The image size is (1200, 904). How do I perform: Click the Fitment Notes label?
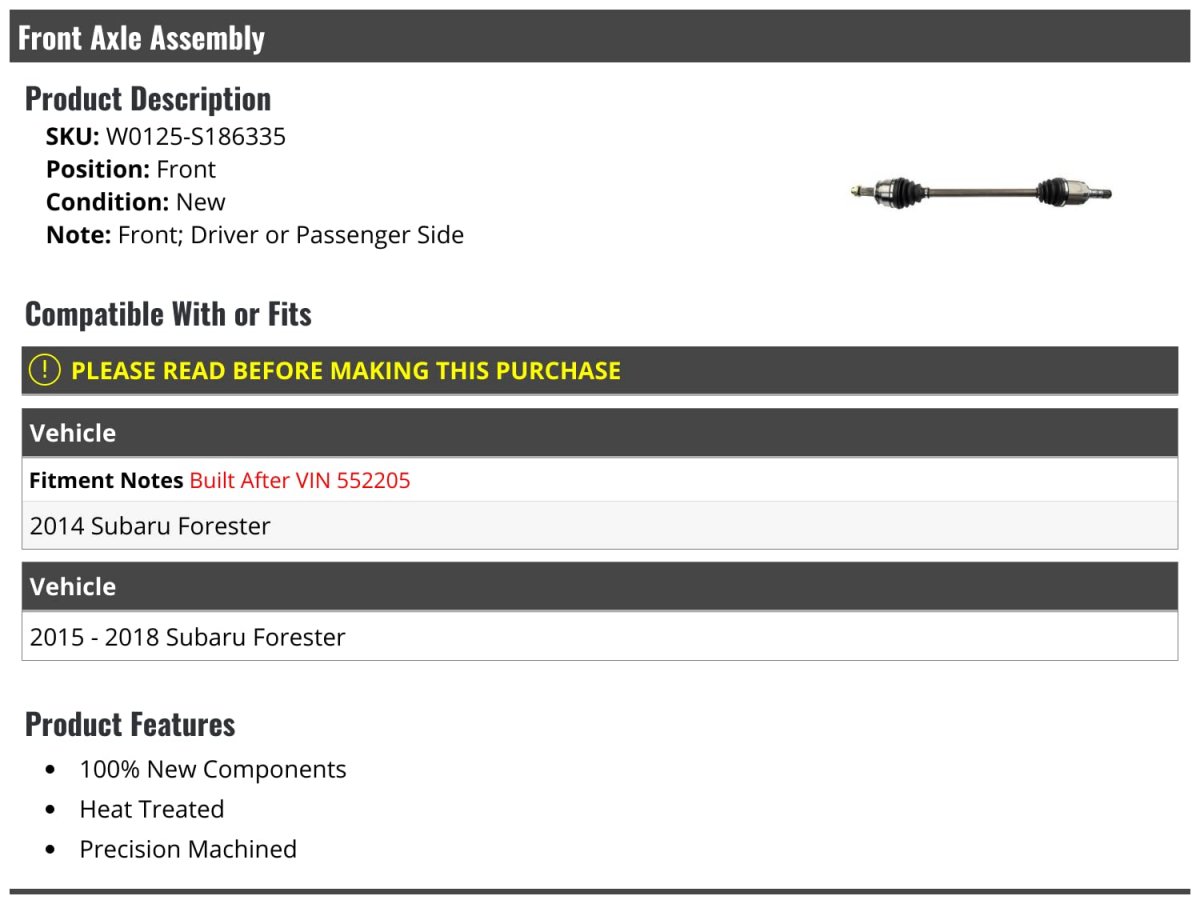tap(106, 480)
